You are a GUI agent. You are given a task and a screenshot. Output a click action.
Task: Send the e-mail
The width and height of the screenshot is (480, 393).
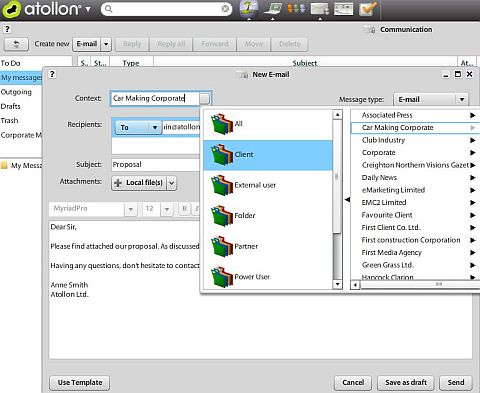[x=456, y=383]
